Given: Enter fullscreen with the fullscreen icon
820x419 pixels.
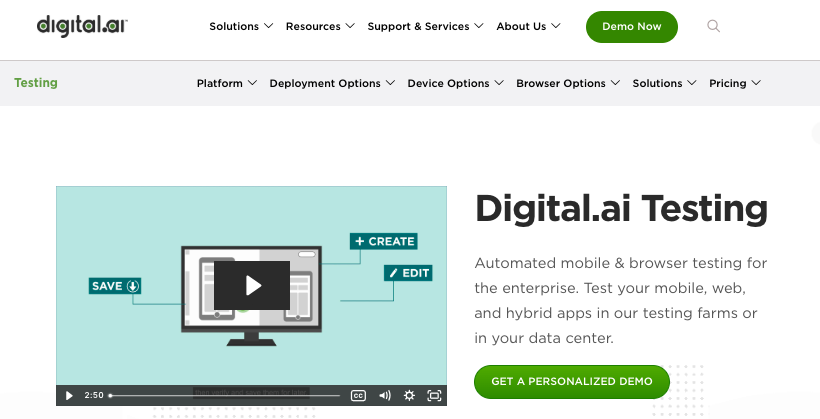Looking at the screenshot, I should (435, 395).
